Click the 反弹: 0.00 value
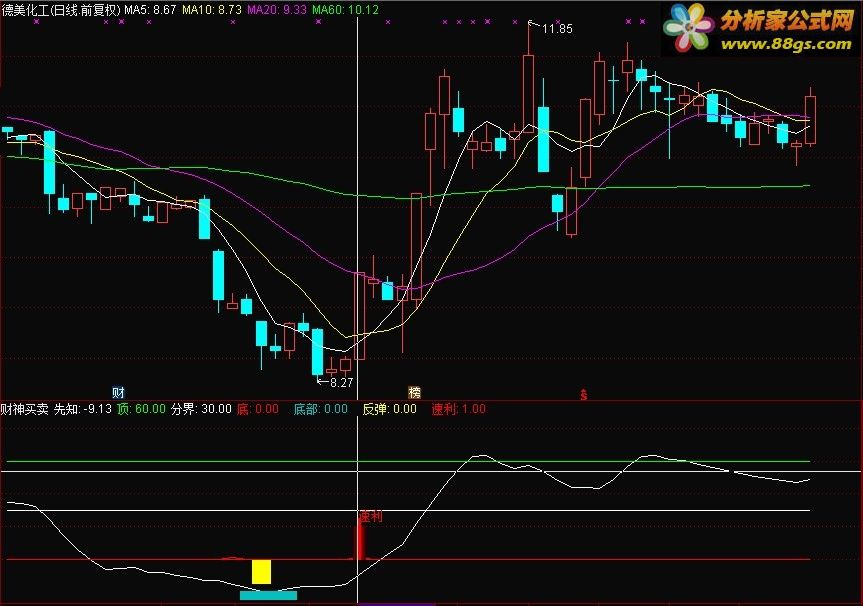Image resolution: width=863 pixels, height=606 pixels. point(390,409)
